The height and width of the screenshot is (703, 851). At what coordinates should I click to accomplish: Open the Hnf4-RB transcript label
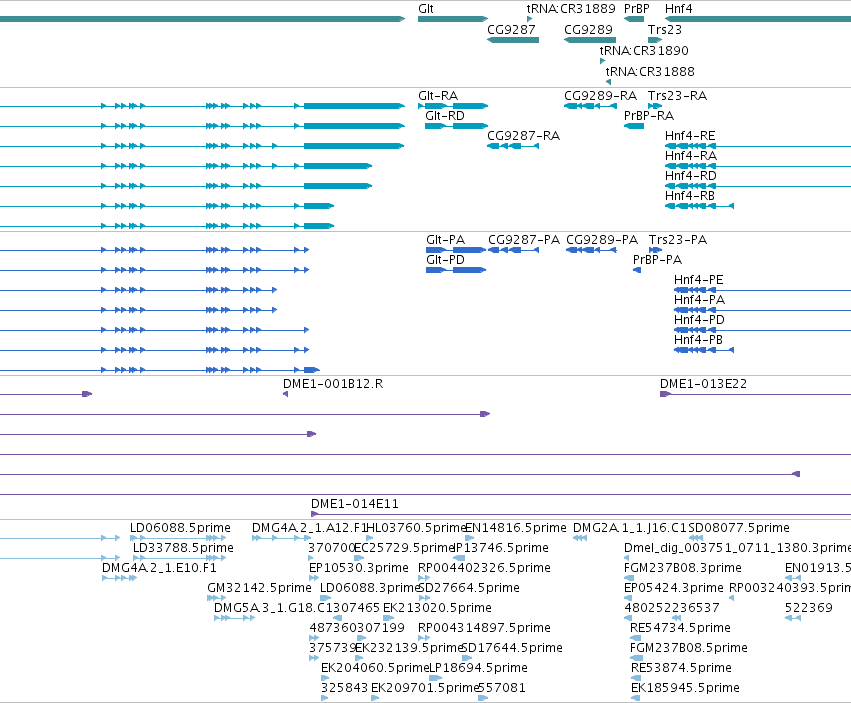click(x=690, y=195)
